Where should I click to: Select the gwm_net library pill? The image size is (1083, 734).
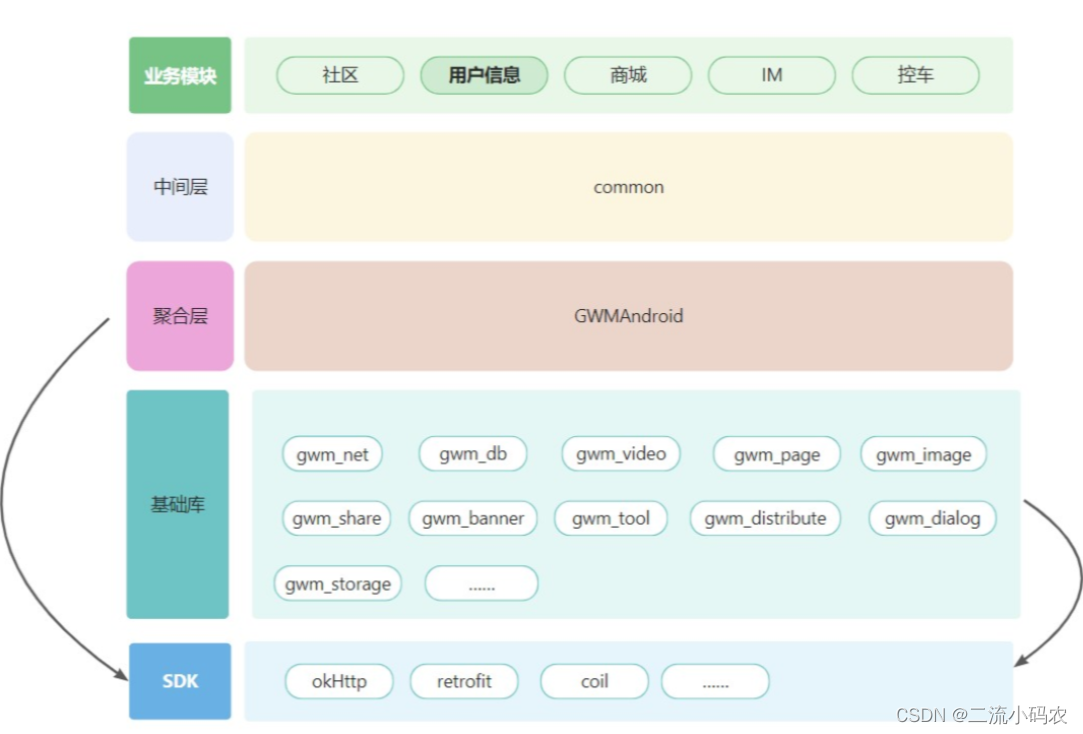(x=332, y=454)
